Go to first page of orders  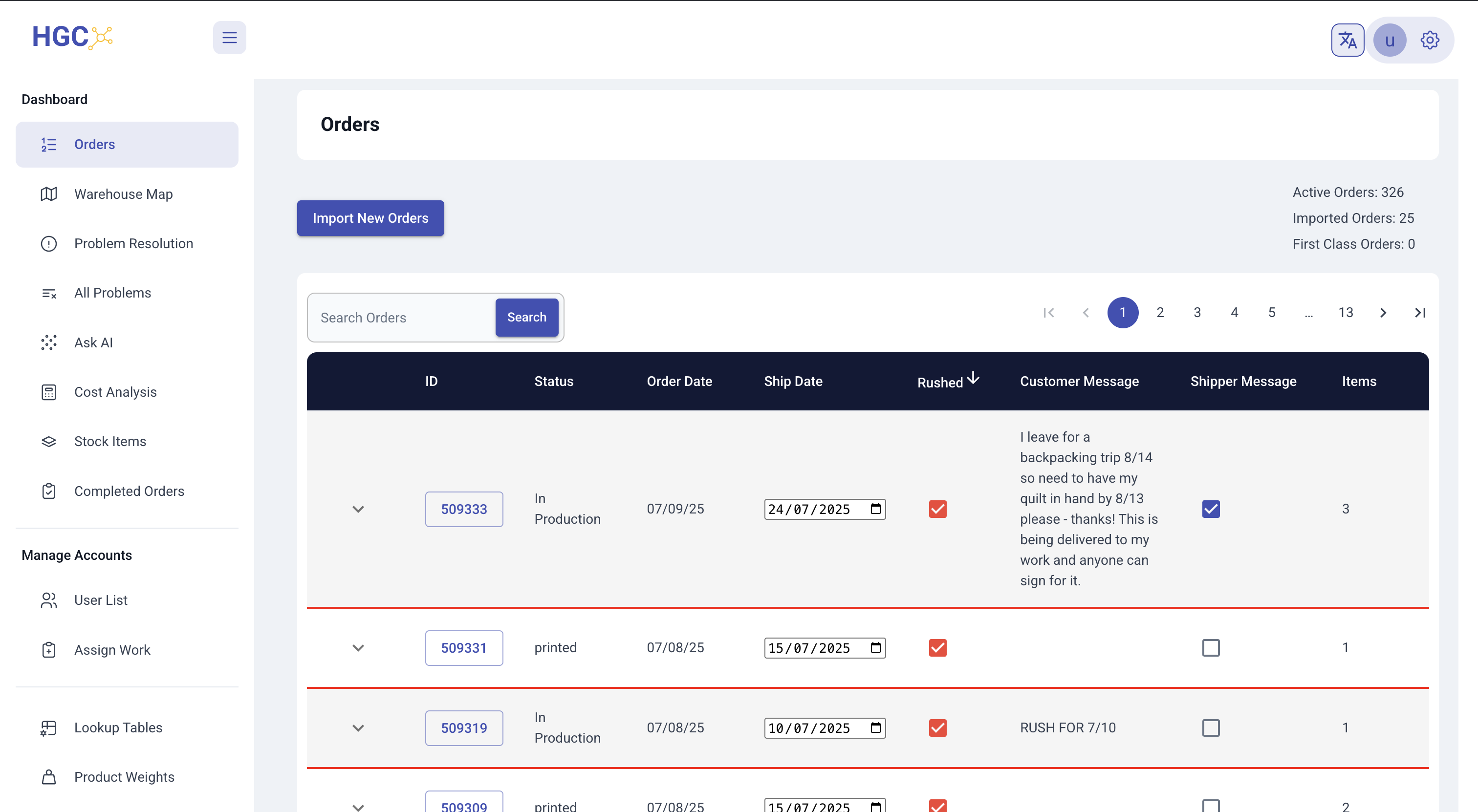[1048, 313]
